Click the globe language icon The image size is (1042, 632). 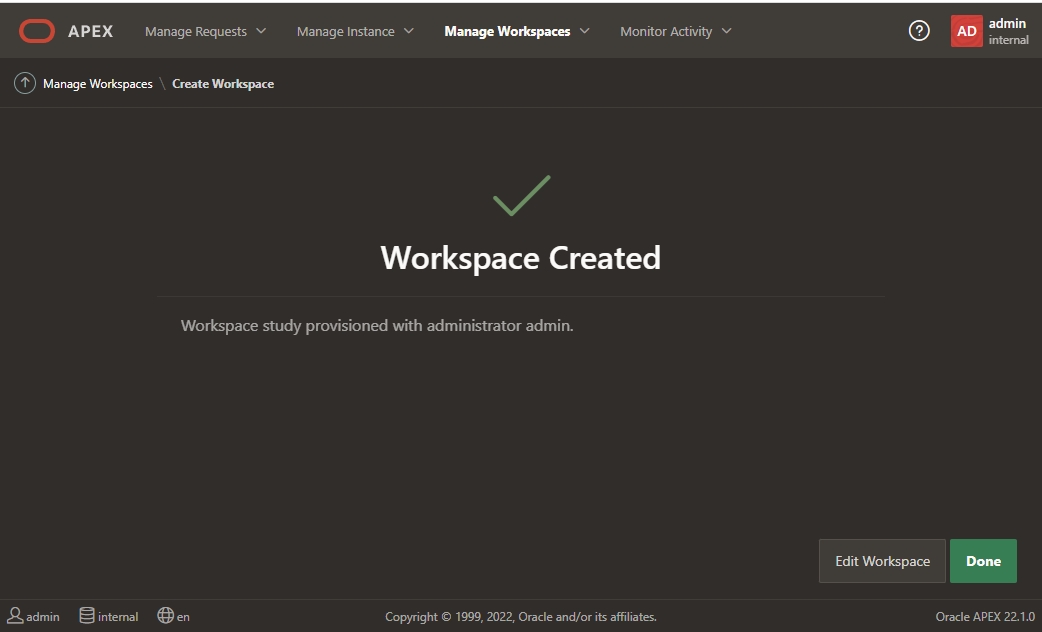(x=165, y=616)
